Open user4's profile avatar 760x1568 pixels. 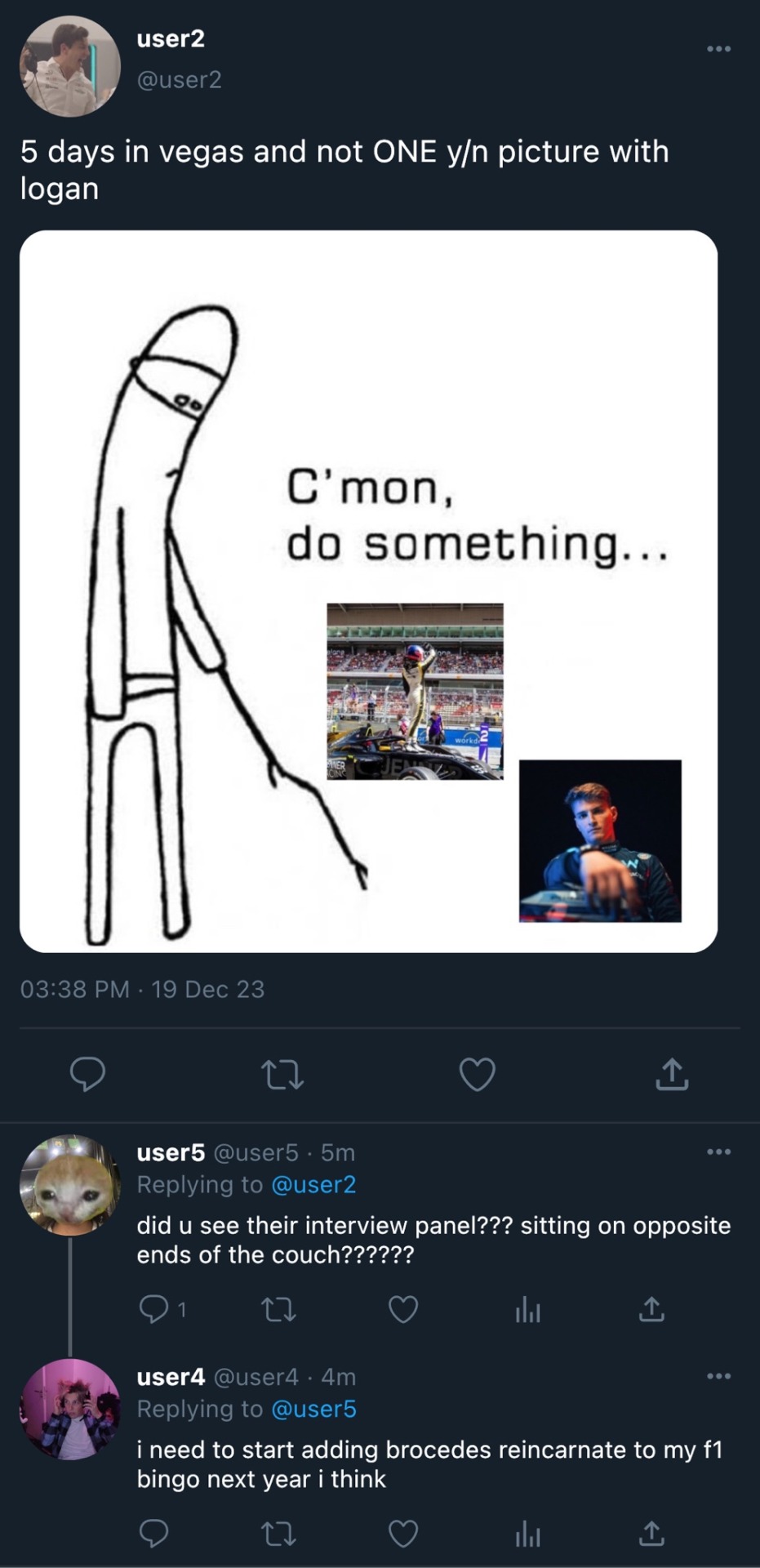70,1409
